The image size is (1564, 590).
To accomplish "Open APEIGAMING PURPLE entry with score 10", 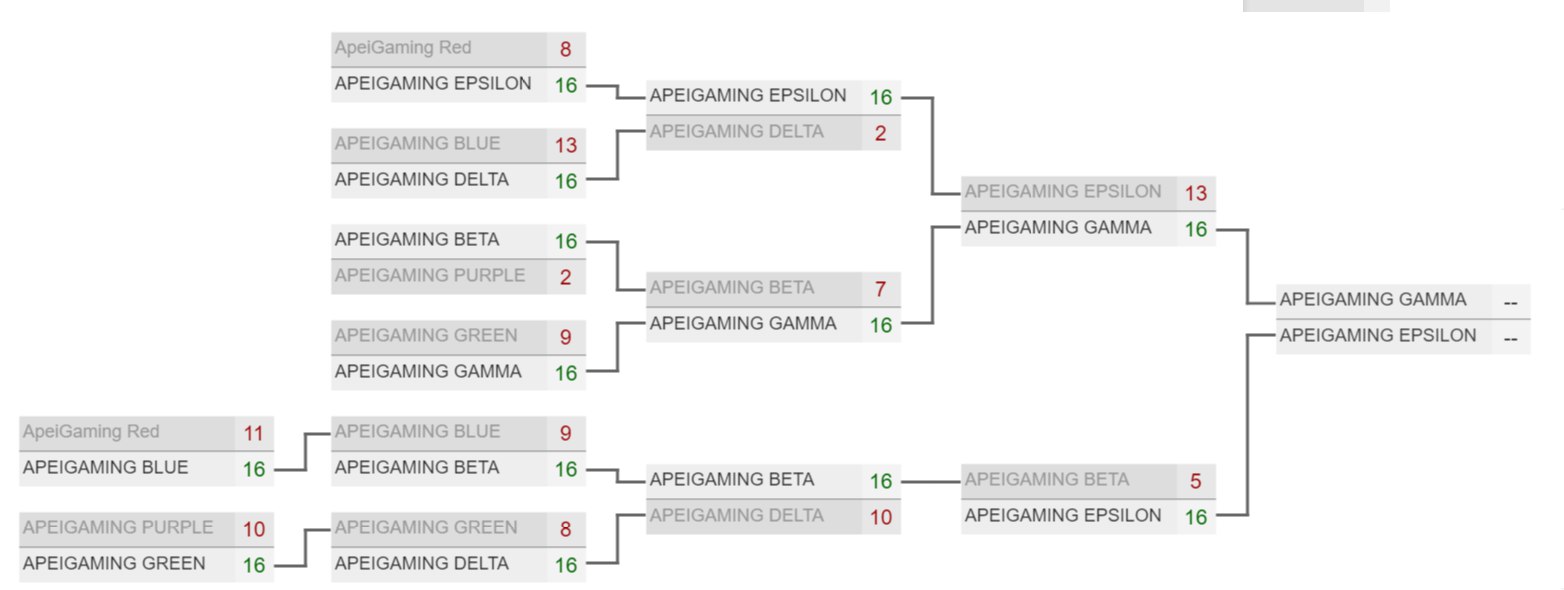I will coord(118,527).
